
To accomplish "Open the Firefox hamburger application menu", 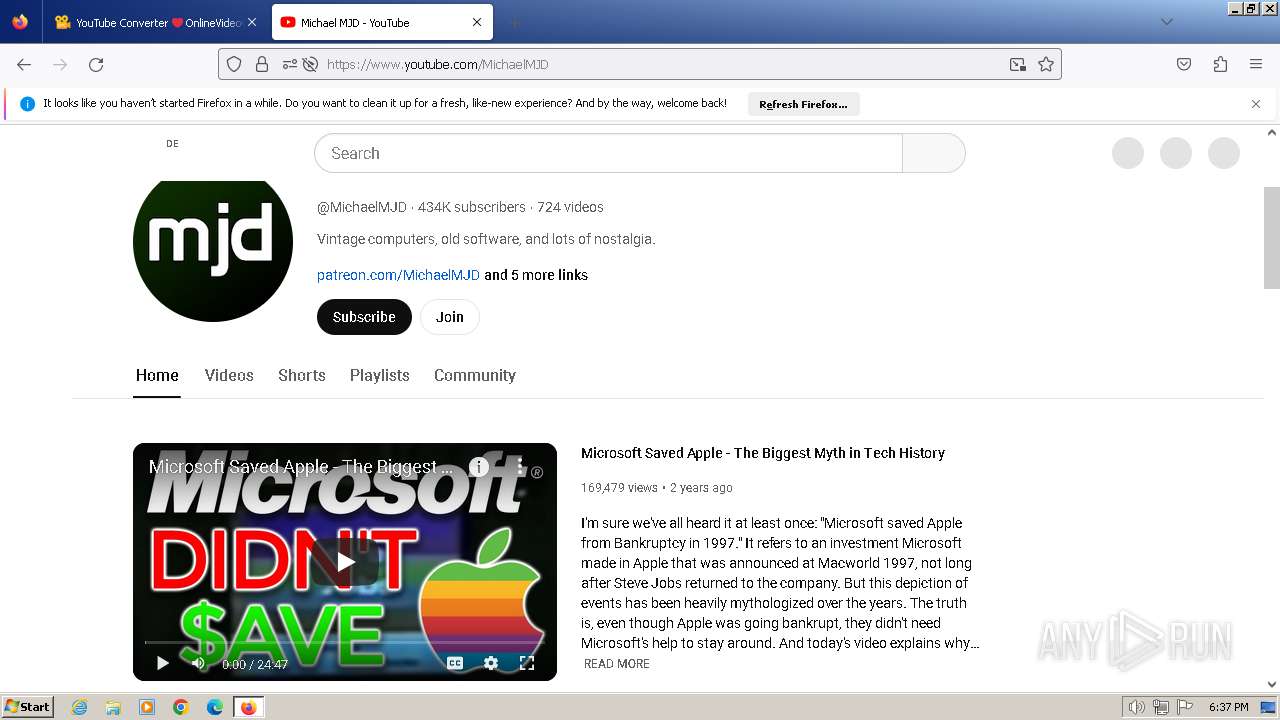I will coord(1256,64).
